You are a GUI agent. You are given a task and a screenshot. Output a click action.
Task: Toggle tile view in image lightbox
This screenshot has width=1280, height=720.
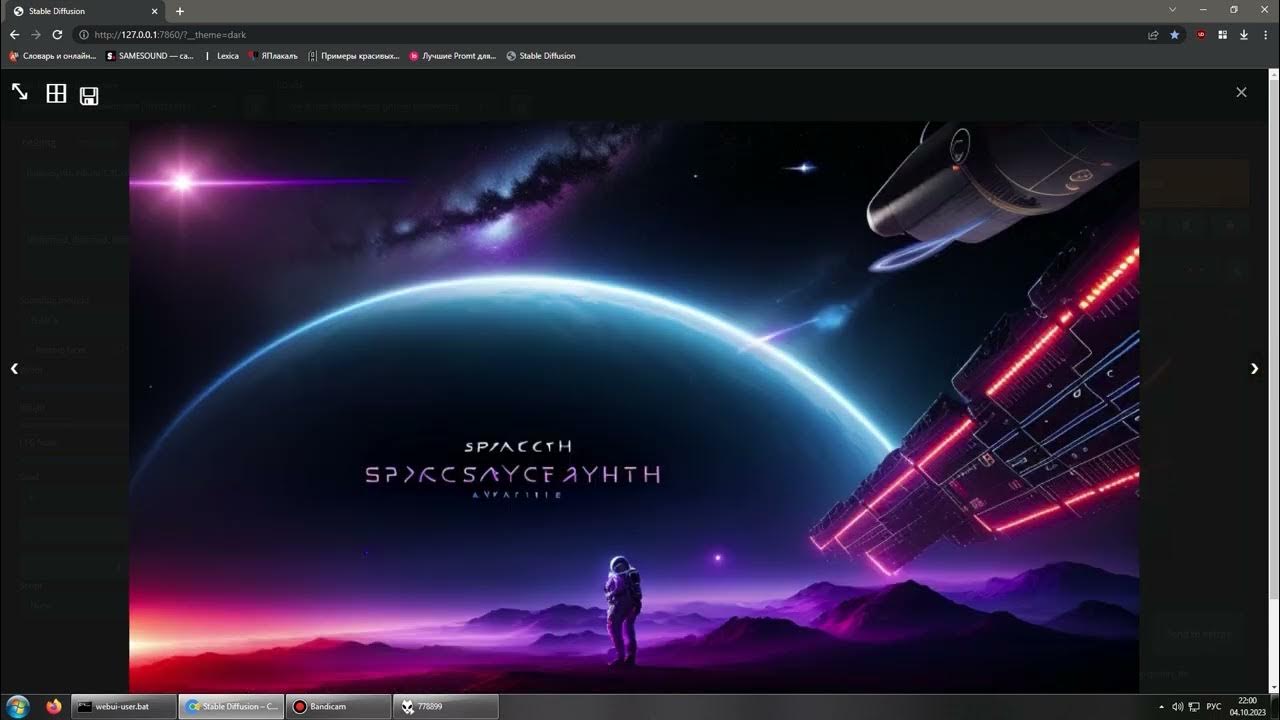pyautogui.click(x=56, y=94)
